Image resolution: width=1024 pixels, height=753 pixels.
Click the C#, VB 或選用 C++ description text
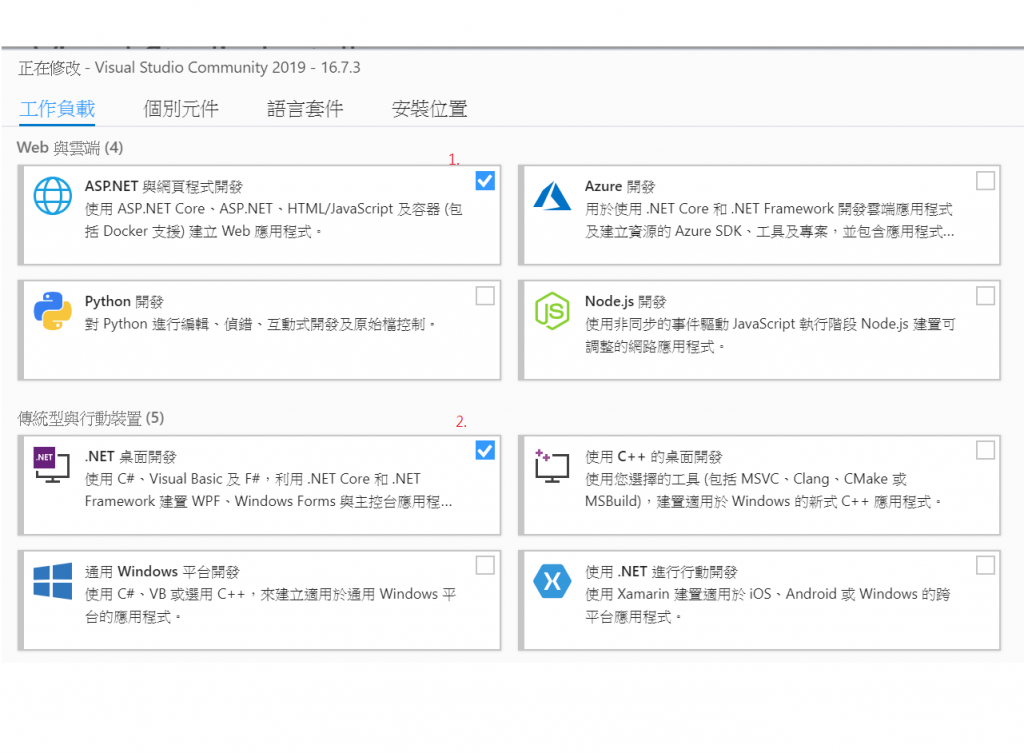[x=270, y=605]
